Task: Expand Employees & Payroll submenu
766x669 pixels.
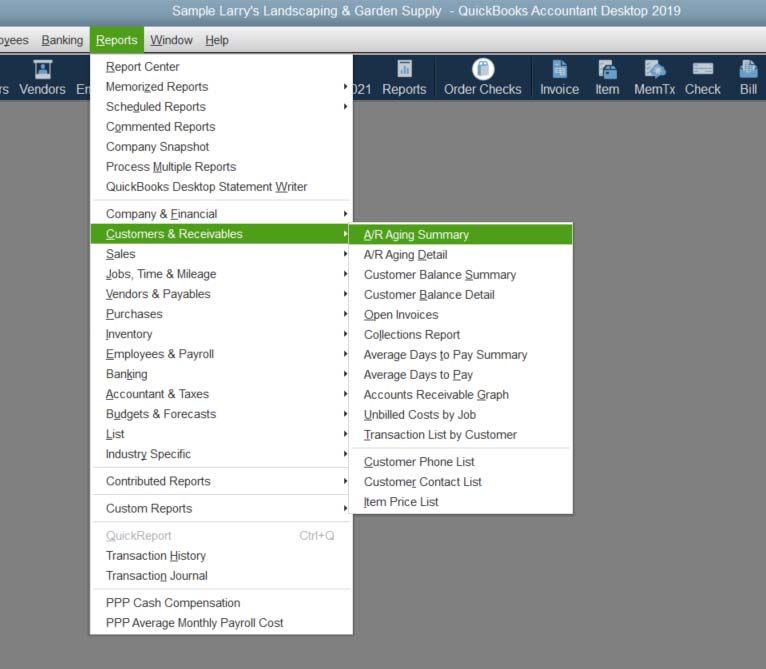Action: [221, 354]
